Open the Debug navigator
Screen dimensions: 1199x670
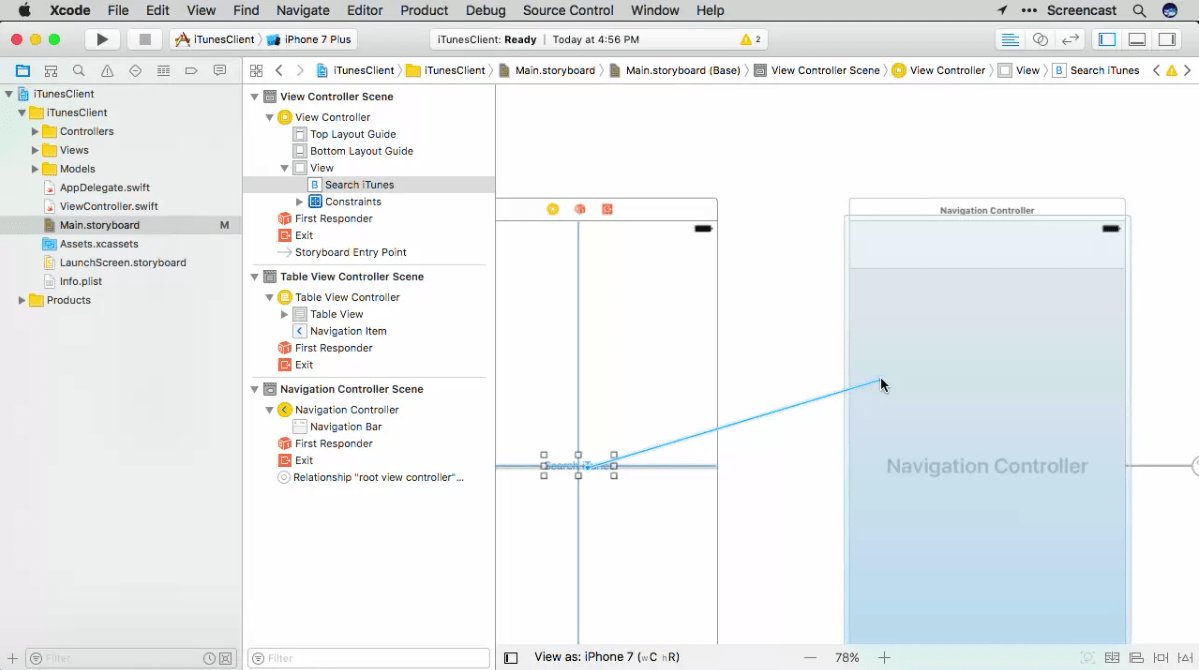163,70
